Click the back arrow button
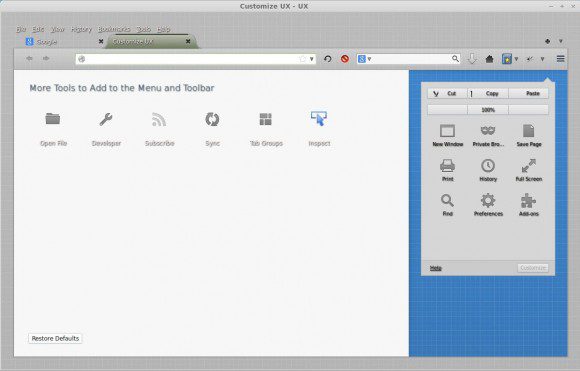The width and height of the screenshot is (580, 371). pyautogui.click(x=29, y=58)
